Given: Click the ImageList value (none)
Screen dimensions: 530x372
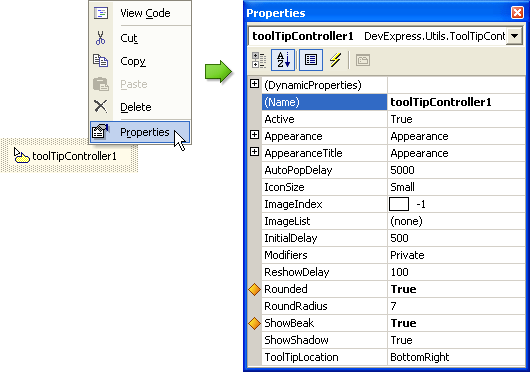Looking at the screenshot, I should point(406,221).
